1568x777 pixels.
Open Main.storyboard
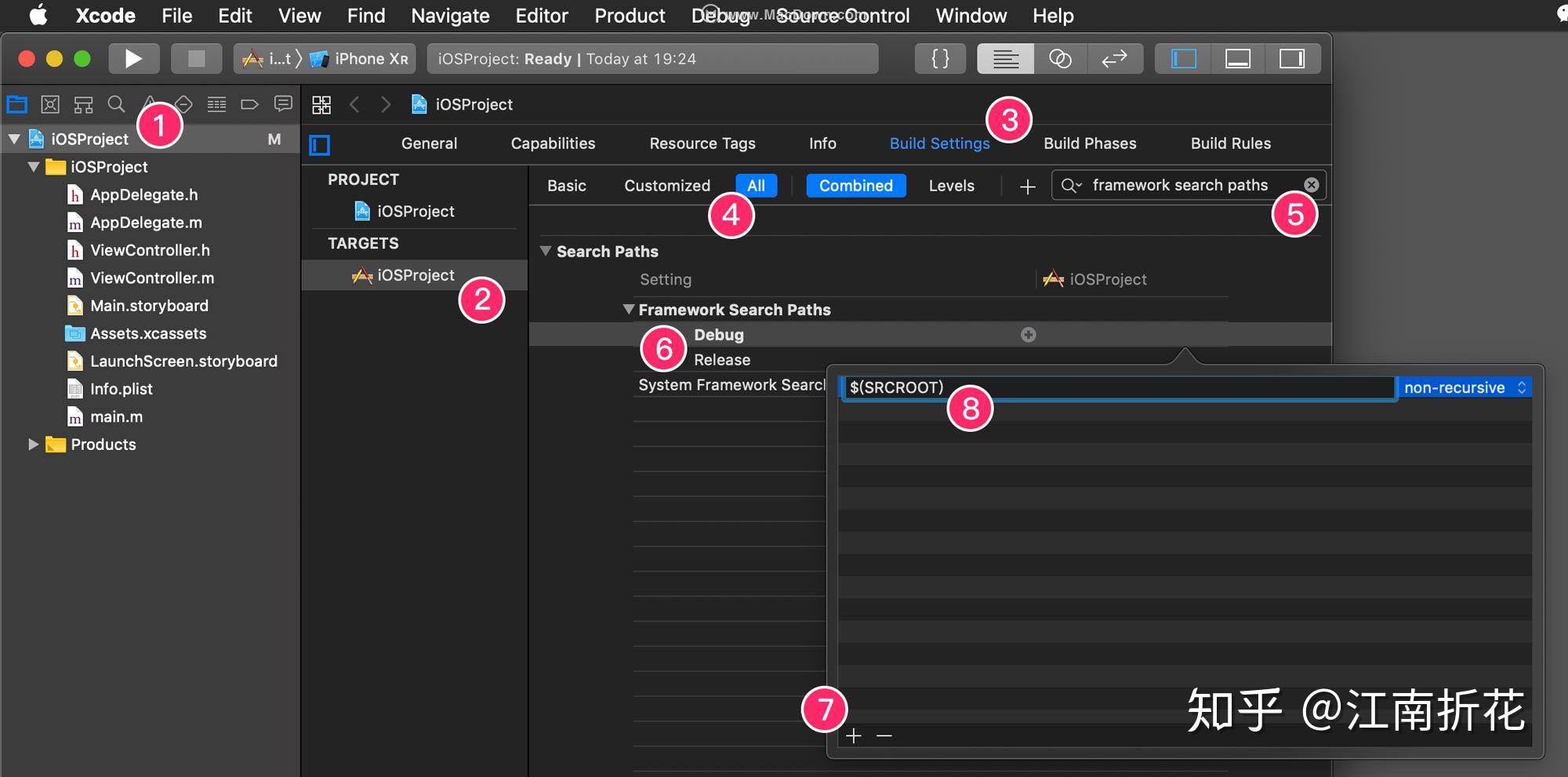(x=149, y=306)
